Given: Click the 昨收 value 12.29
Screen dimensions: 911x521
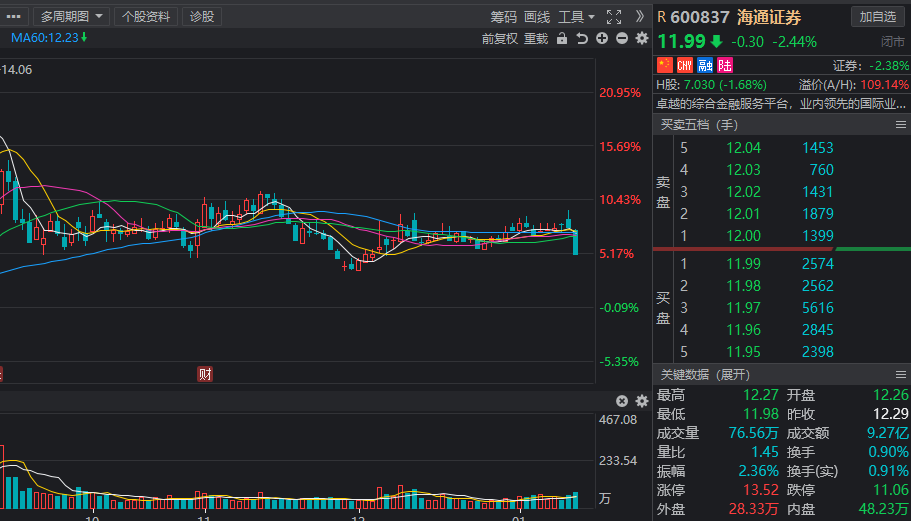Looking at the screenshot, I should [891, 414].
